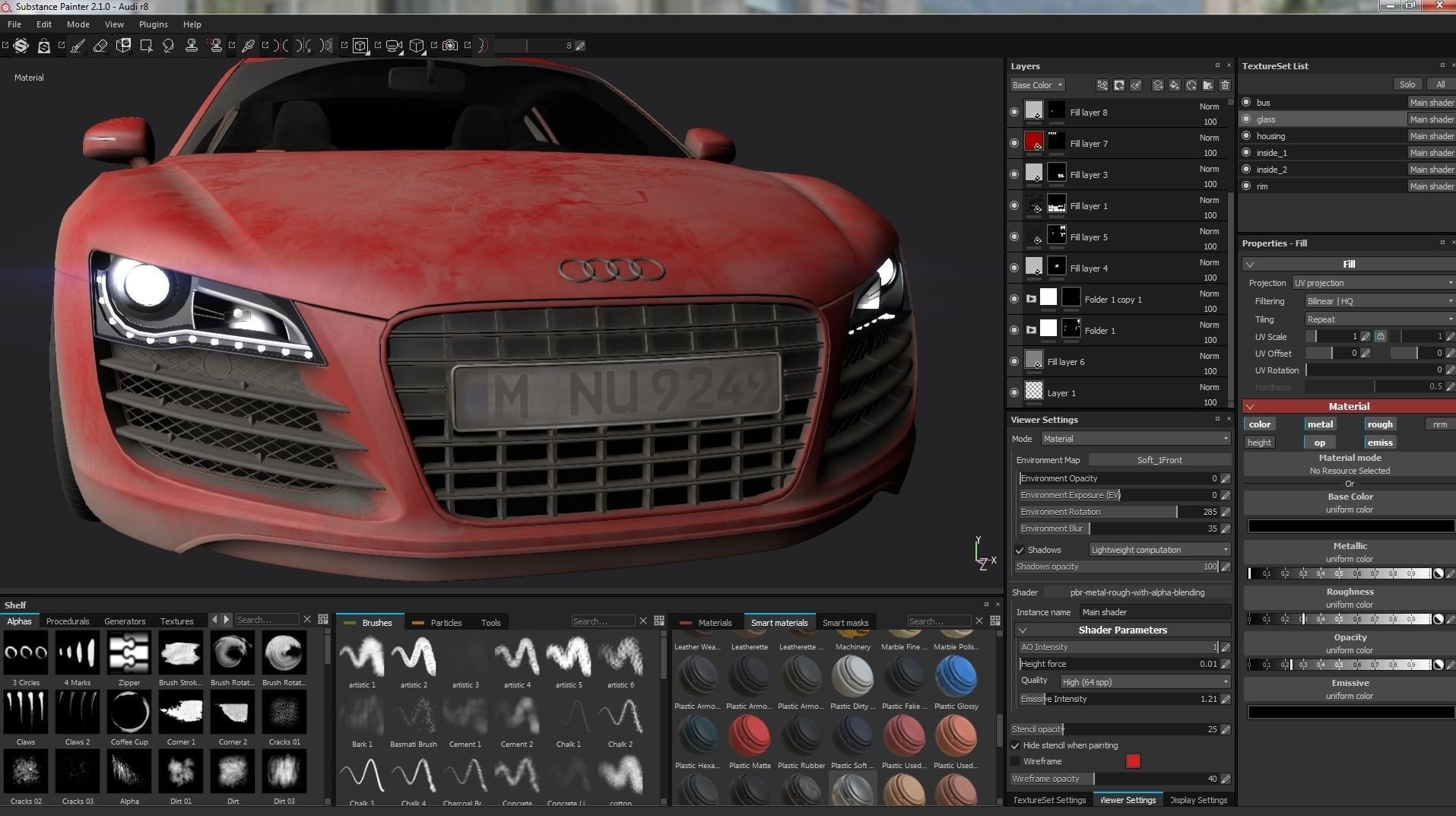This screenshot has width=1456, height=816.
Task: Select the Clone stamp tool
Action: pos(192,46)
